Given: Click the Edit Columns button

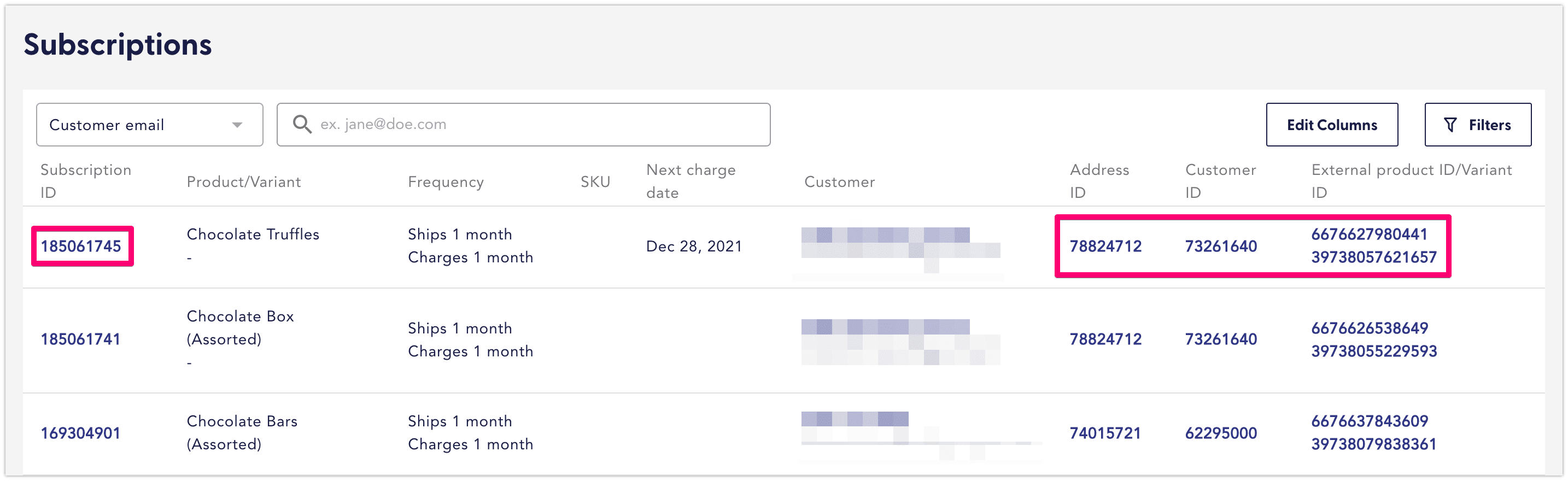Looking at the screenshot, I should click(x=1332, y=125).
